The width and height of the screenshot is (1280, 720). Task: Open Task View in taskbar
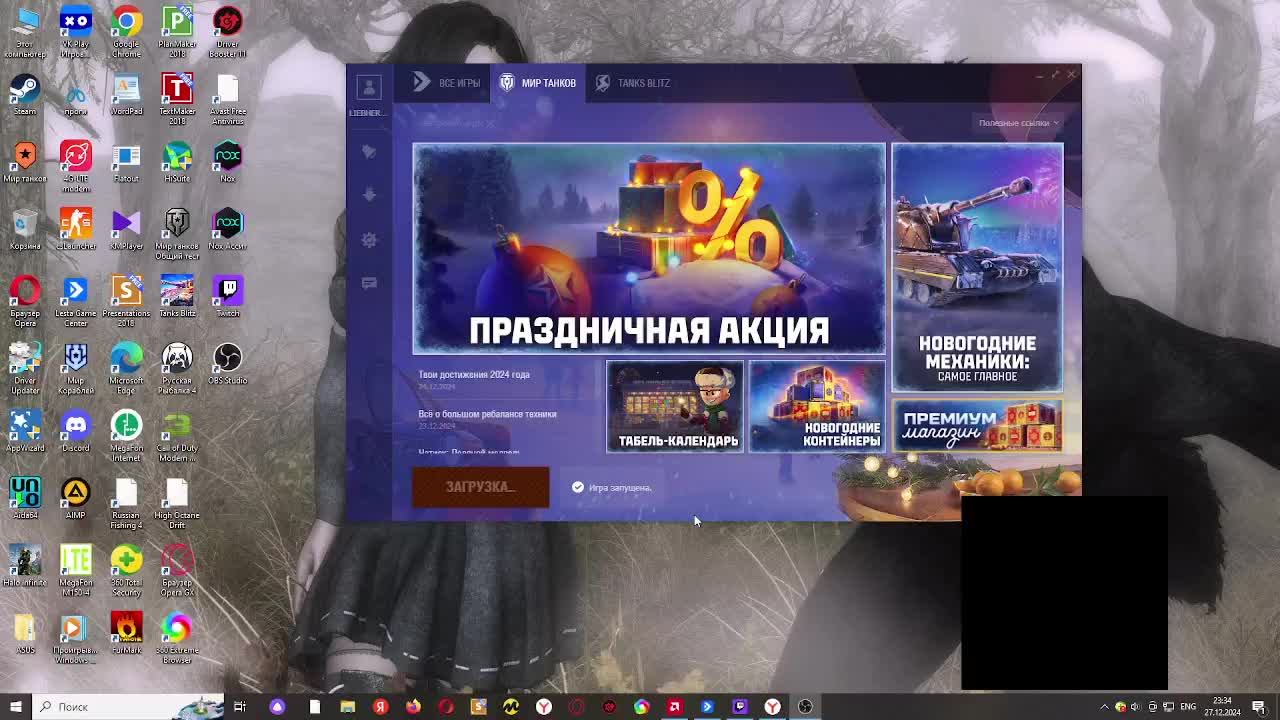[x=240, y=707]
